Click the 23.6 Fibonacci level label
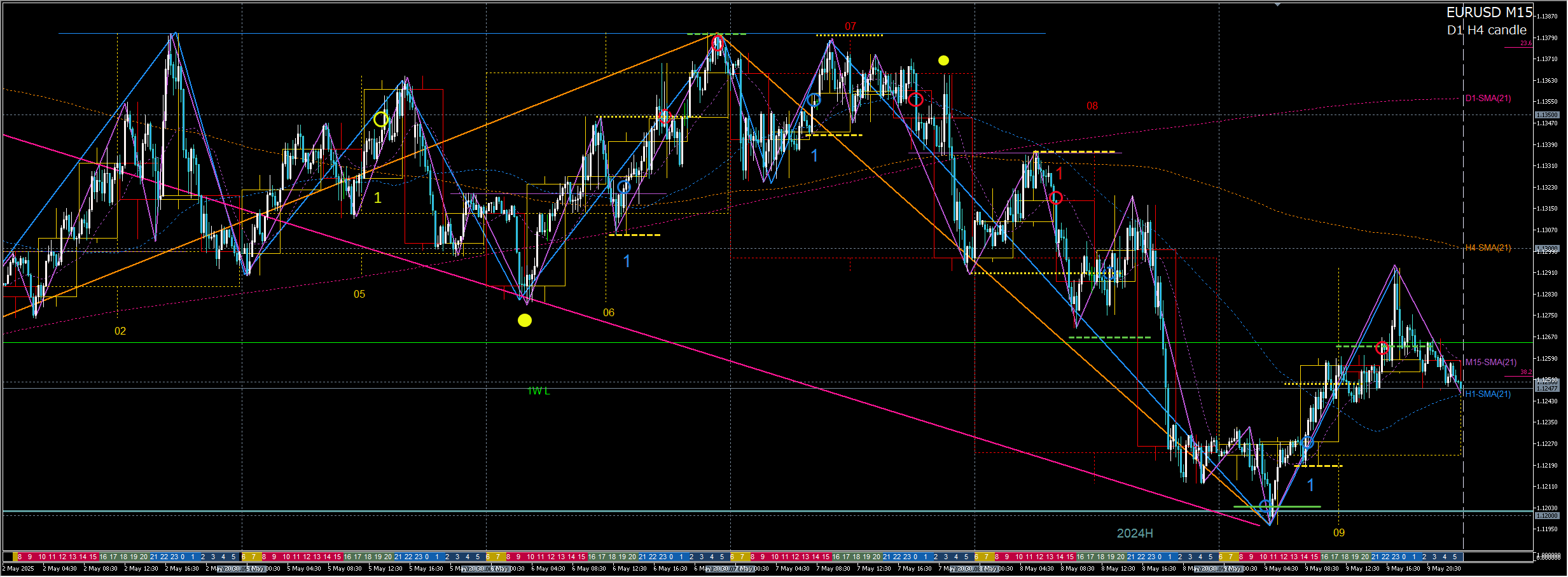The width and height of the screenshot is (1568, 577). (x=1526, y=43)
